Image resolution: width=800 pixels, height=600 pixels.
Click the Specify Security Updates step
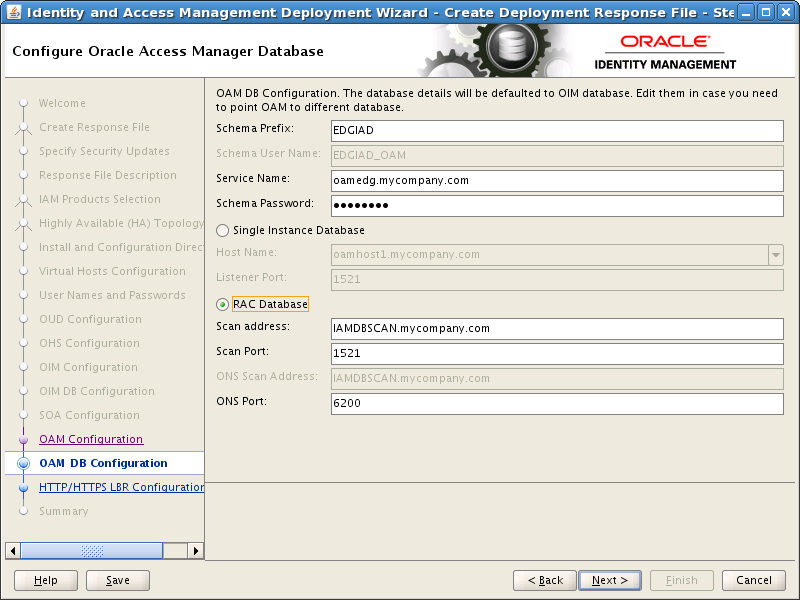104,152
